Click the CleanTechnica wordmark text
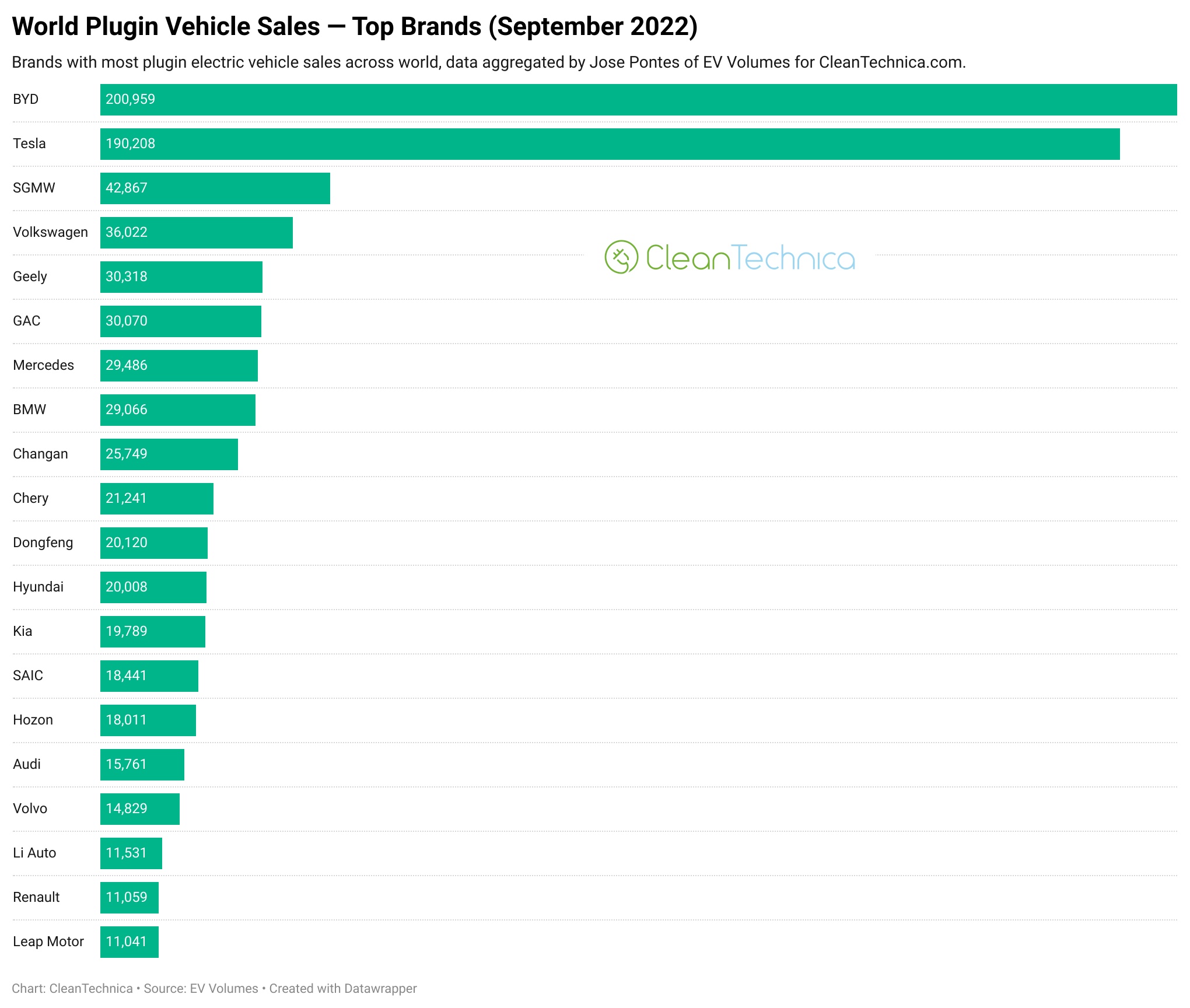This screenshot has height=1008, width=1190. click(x=750, y=257)
